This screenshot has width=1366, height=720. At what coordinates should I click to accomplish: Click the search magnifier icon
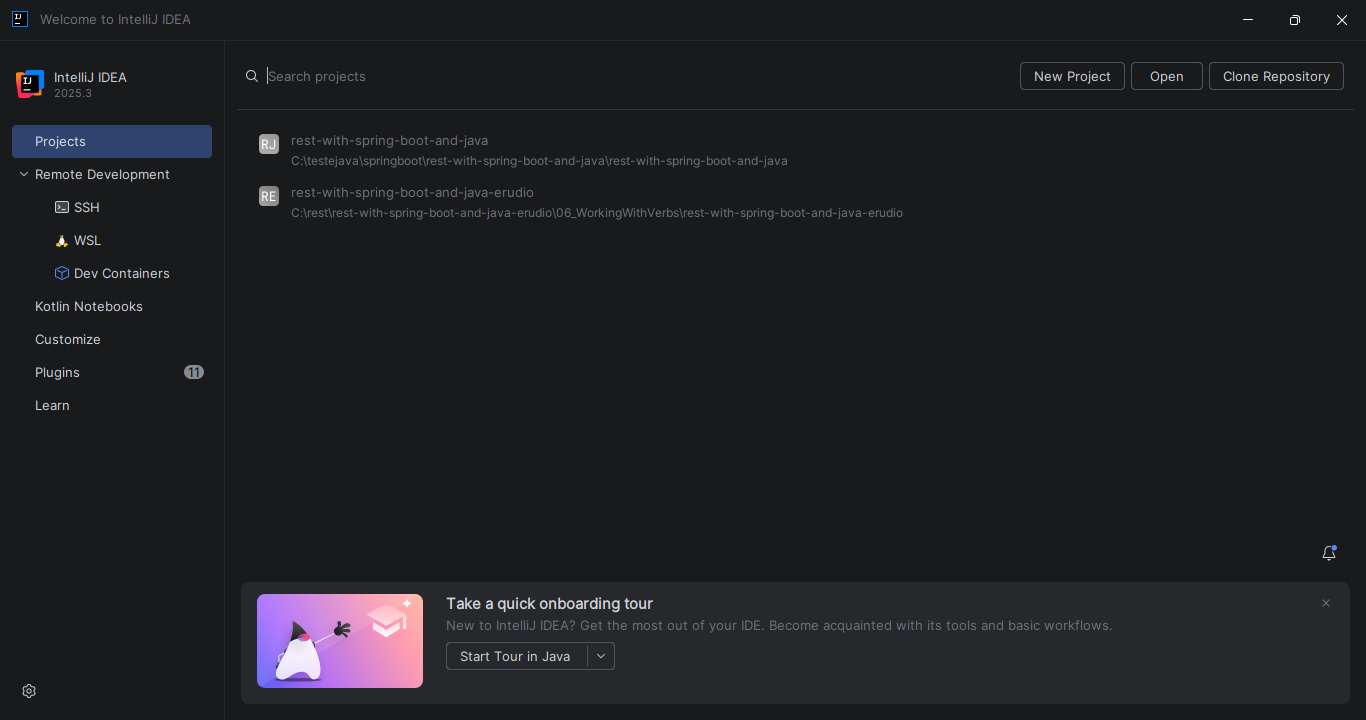(x=252, y=76)
